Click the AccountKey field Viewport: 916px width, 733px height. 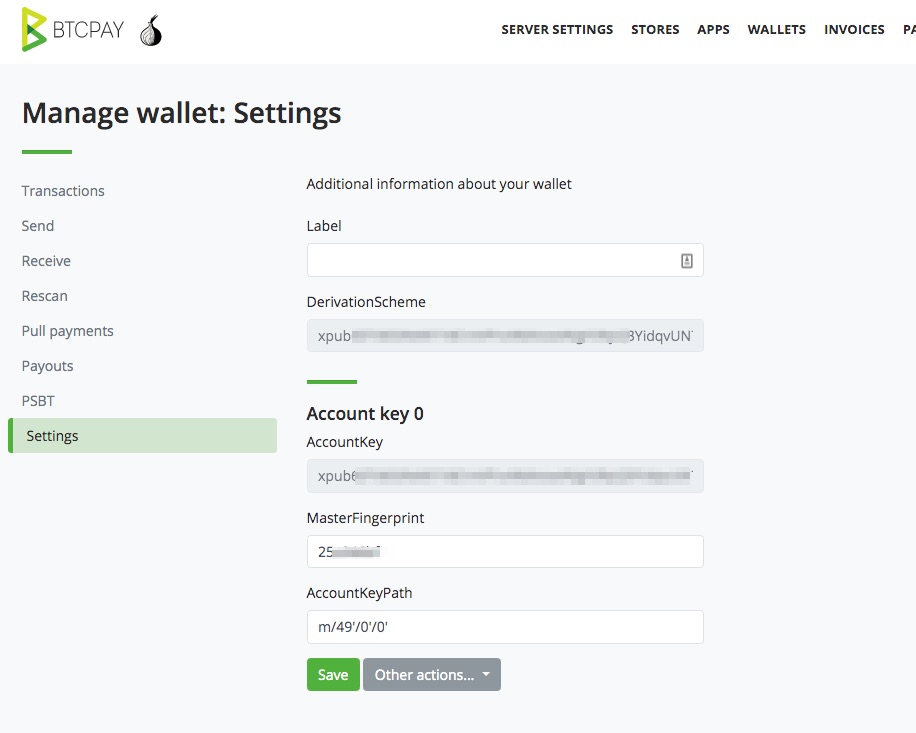pyautogui.click(x=505, y=476)
